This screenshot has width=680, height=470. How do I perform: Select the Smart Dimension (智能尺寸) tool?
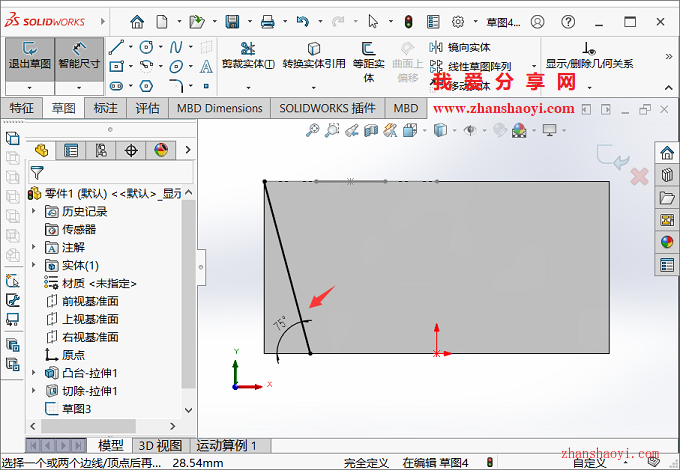tap(79, 59)
